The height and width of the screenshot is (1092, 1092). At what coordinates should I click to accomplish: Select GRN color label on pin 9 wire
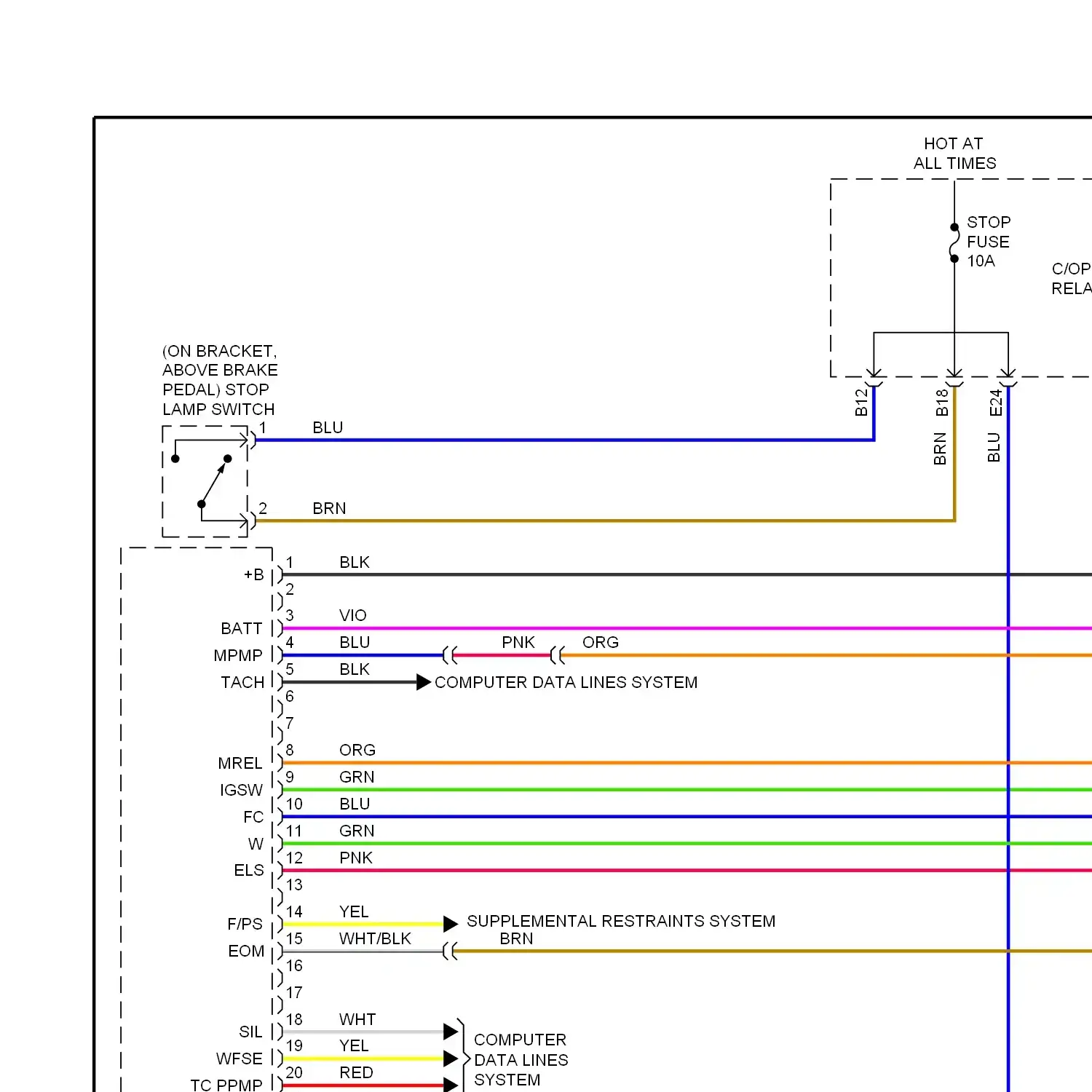pos(357,777)
